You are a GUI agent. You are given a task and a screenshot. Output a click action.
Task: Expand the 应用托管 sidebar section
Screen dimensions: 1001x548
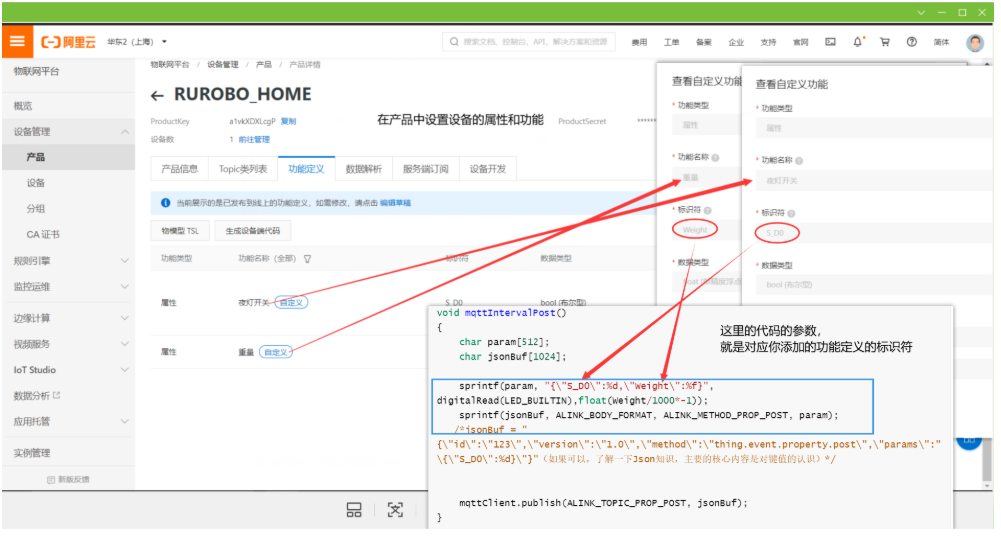[x=68, y=422]
